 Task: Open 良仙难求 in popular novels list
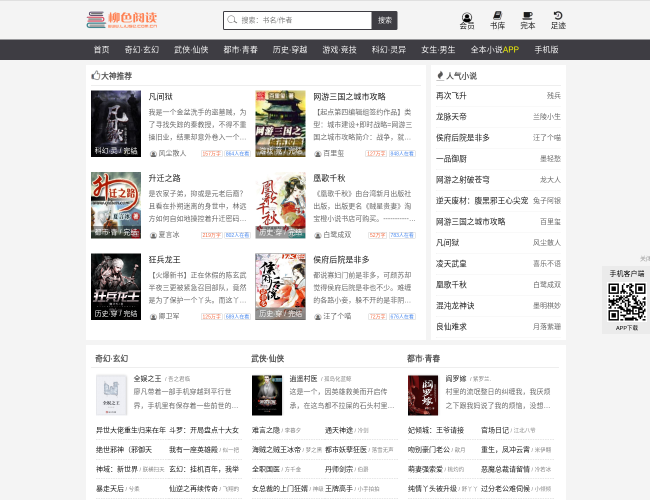(451, 327)
